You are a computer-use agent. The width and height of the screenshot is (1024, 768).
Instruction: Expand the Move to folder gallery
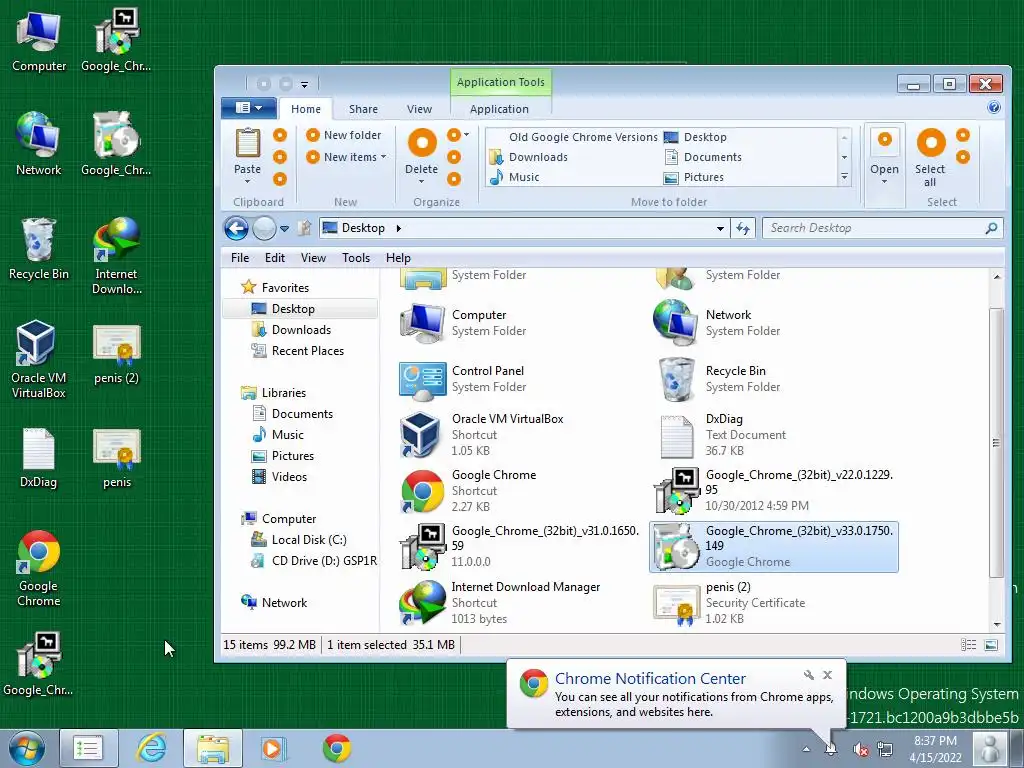pos(844,177)
